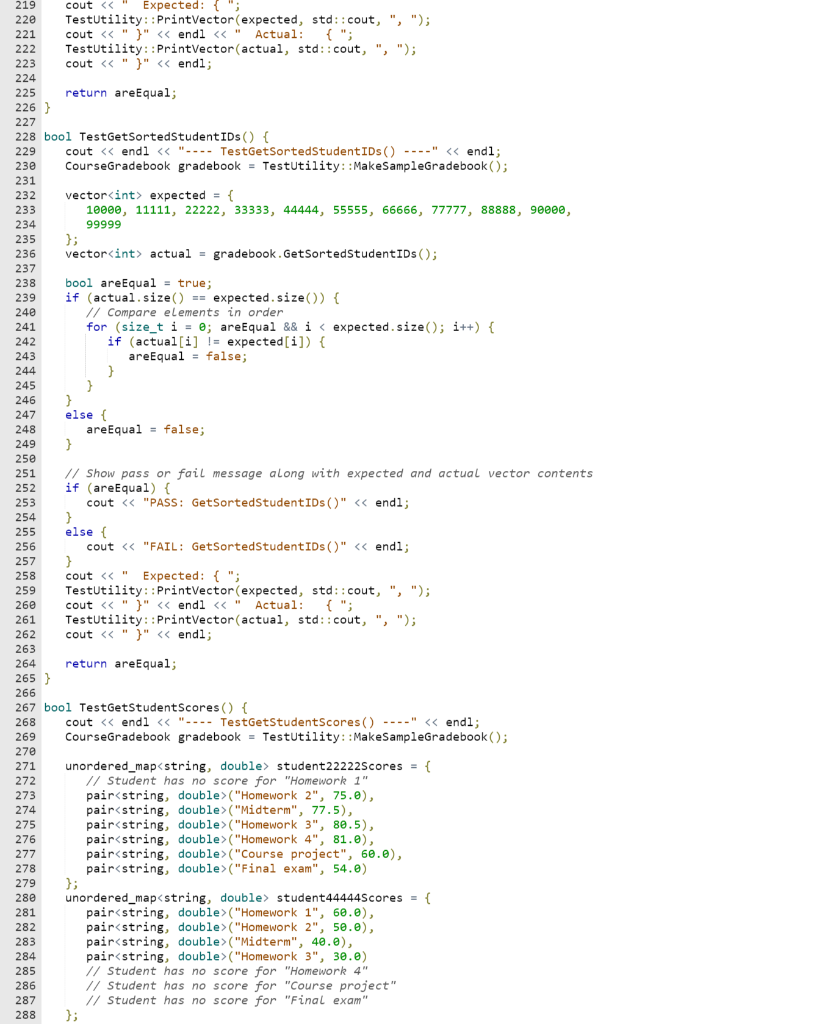Screen dimensions: 836x1024
Task: Click the TestGetStudentScores function name
Action: 145,707
